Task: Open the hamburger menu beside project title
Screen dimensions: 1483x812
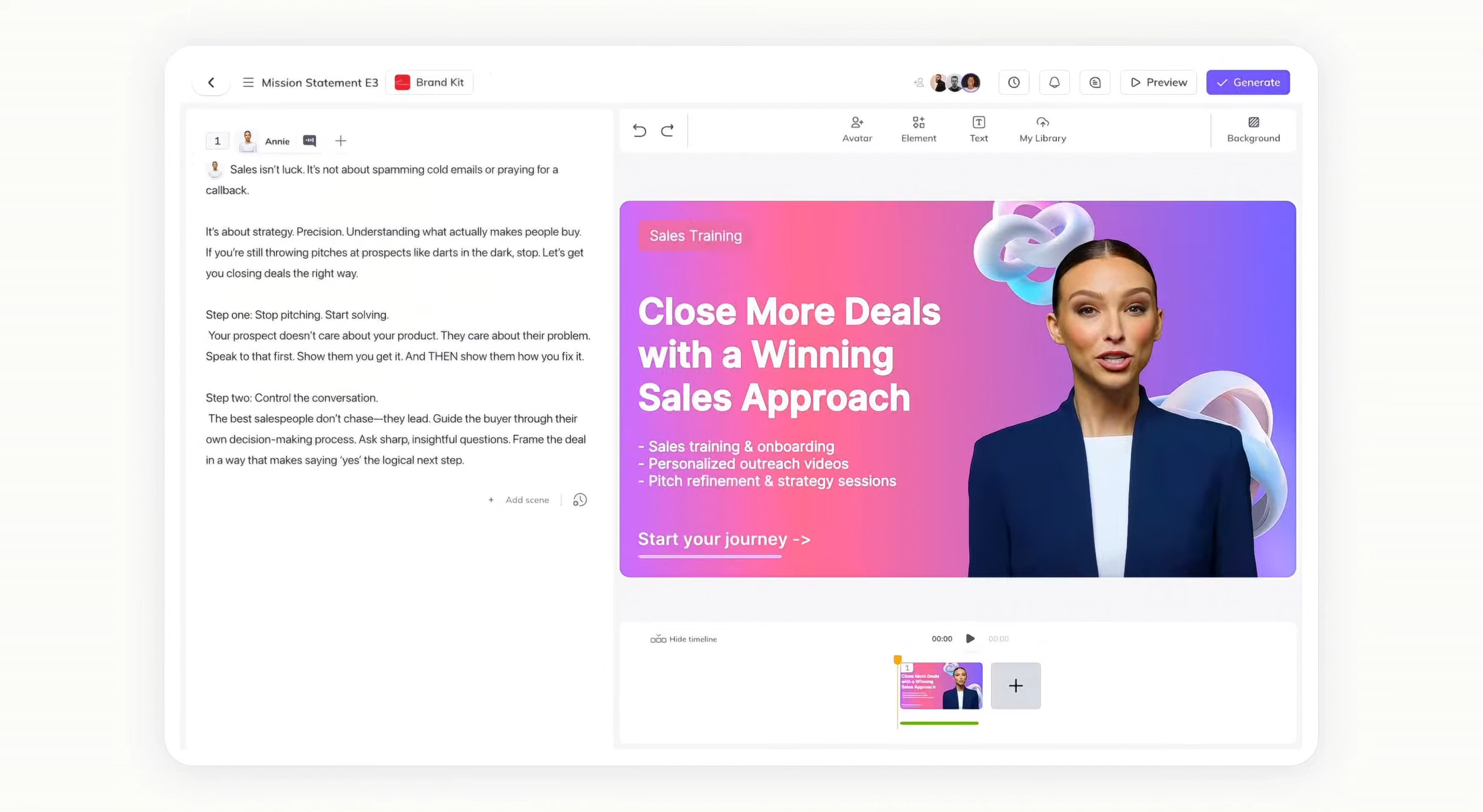Action: [248, 82]
